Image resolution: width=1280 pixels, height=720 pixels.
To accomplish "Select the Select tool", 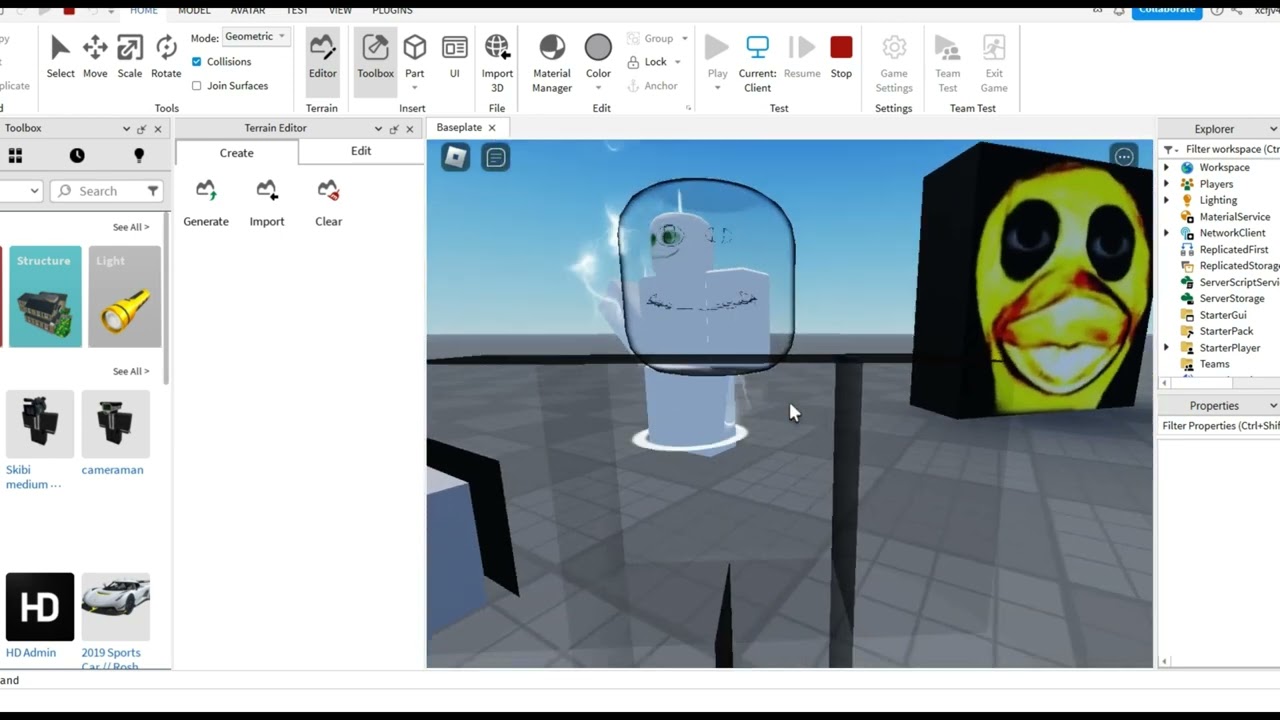I will [x=60, y=57].
